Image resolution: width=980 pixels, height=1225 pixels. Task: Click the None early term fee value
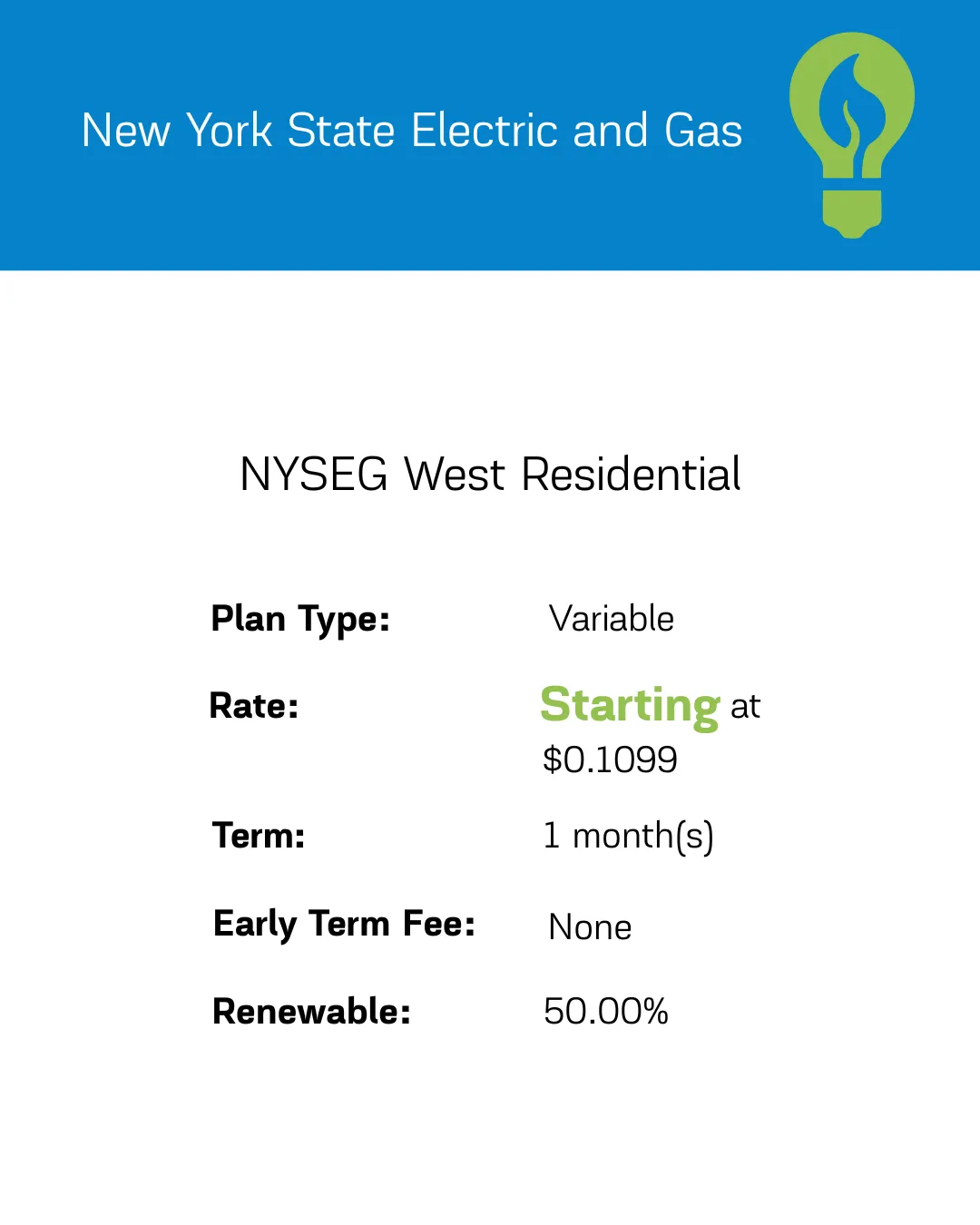(590, 927)
